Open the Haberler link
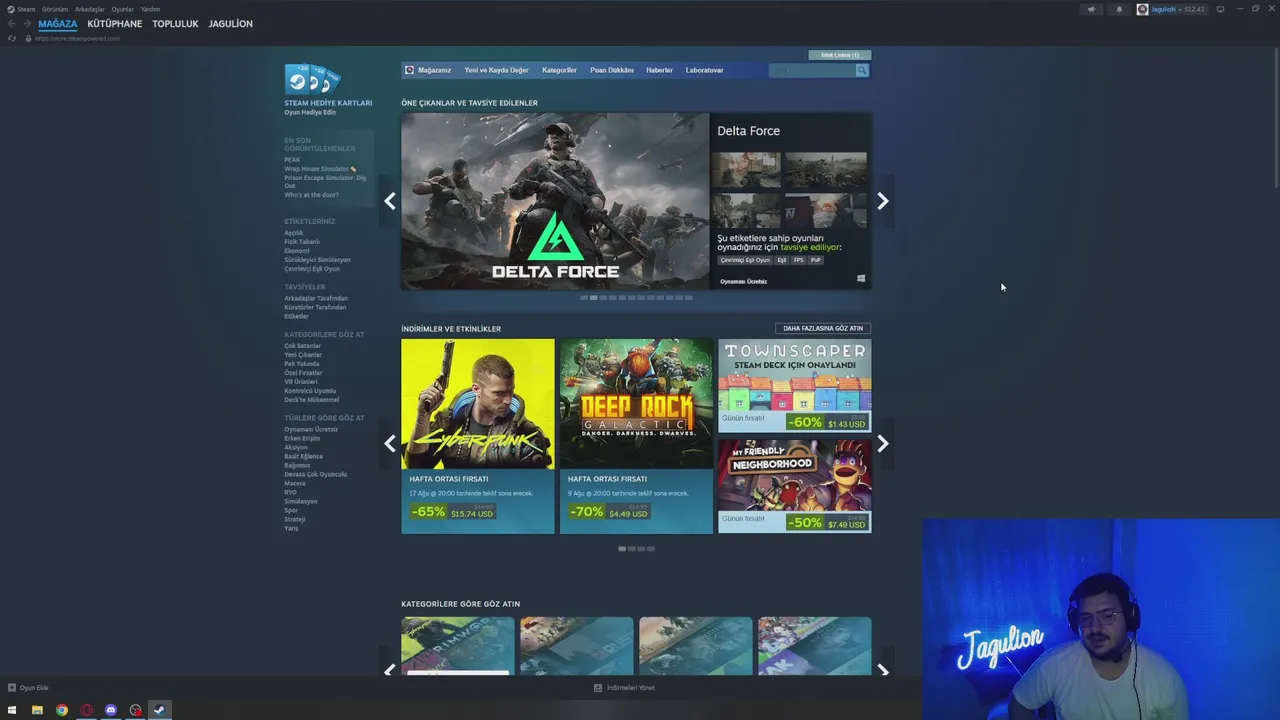 tap(659, 70)
